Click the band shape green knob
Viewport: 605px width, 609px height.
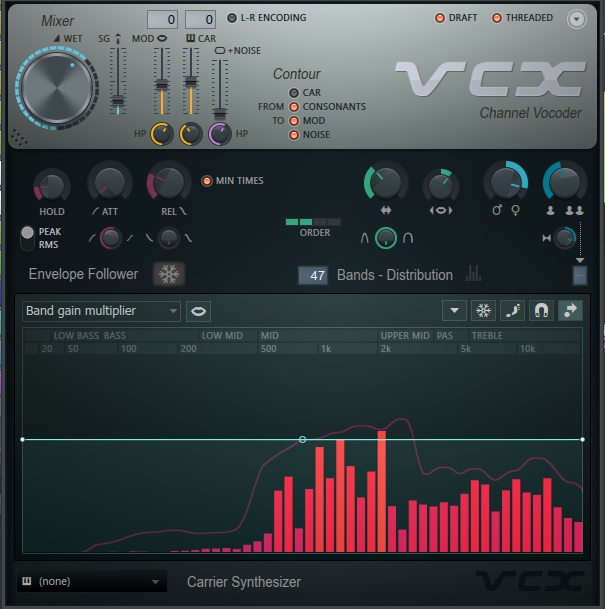pyautogui.click(x=386, y=238)
